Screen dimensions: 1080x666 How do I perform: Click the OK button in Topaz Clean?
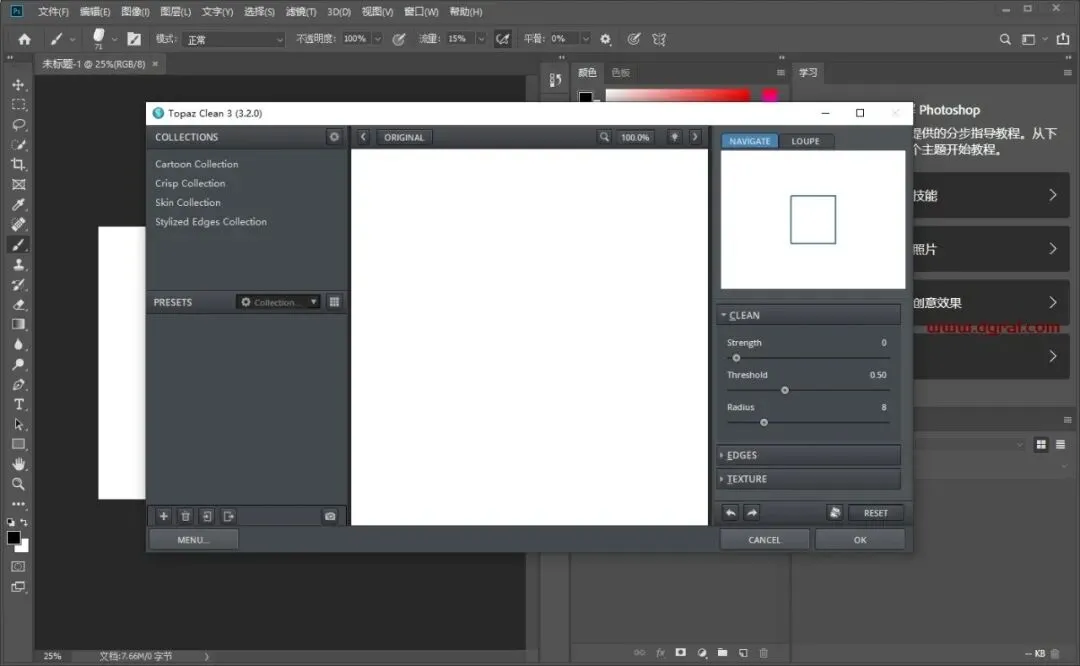tap(860, 540)
